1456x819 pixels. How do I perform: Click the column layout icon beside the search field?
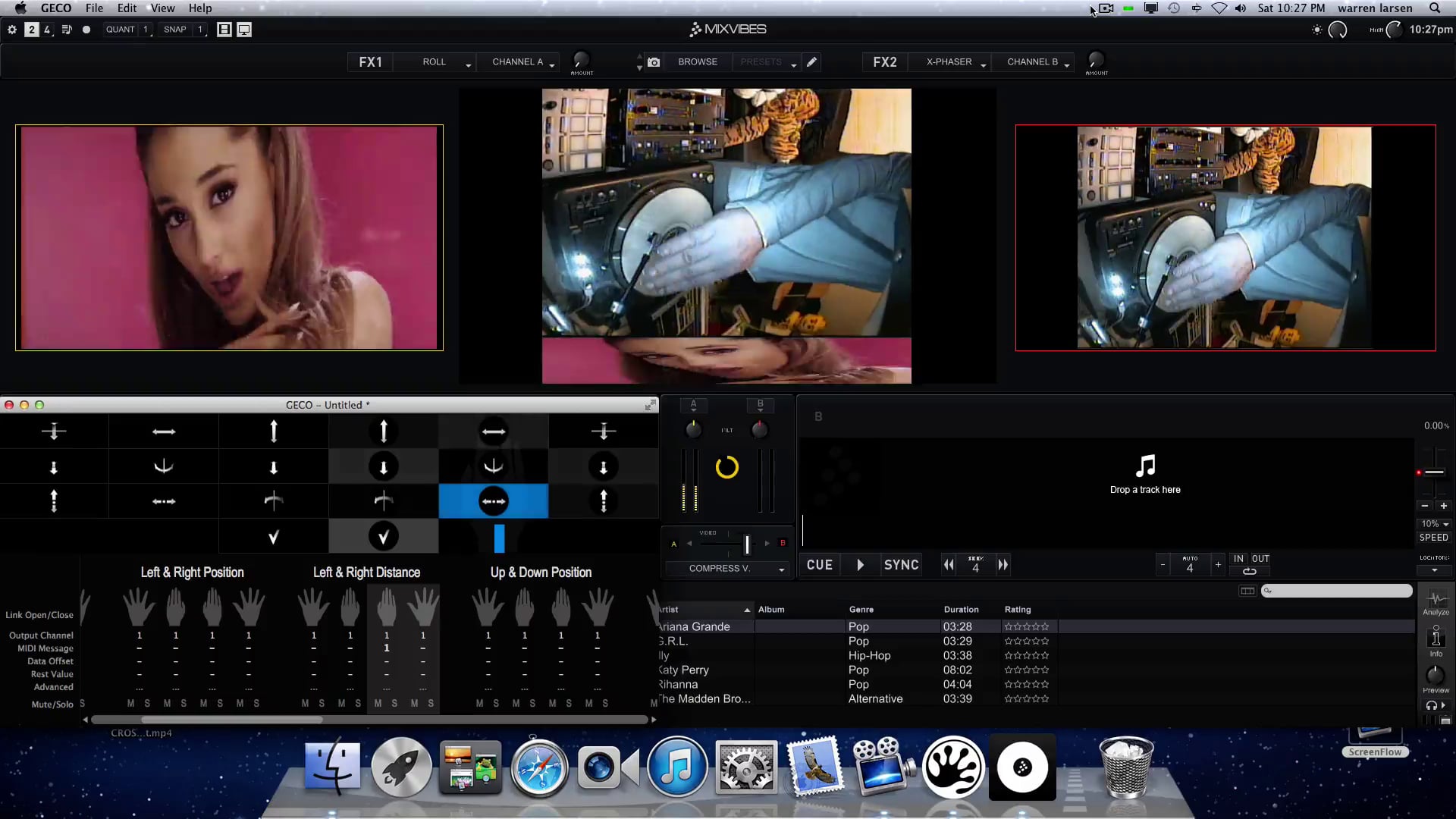click(1247, 591)
